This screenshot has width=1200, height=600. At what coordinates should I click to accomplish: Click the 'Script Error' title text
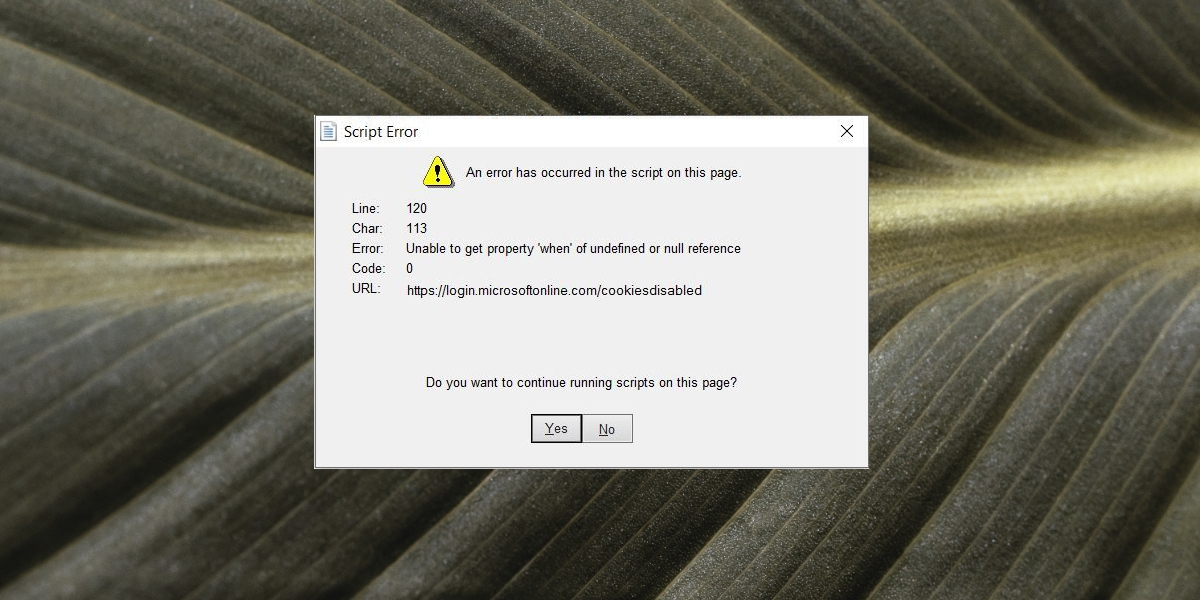pyautogui.click(x=381, y=132)
